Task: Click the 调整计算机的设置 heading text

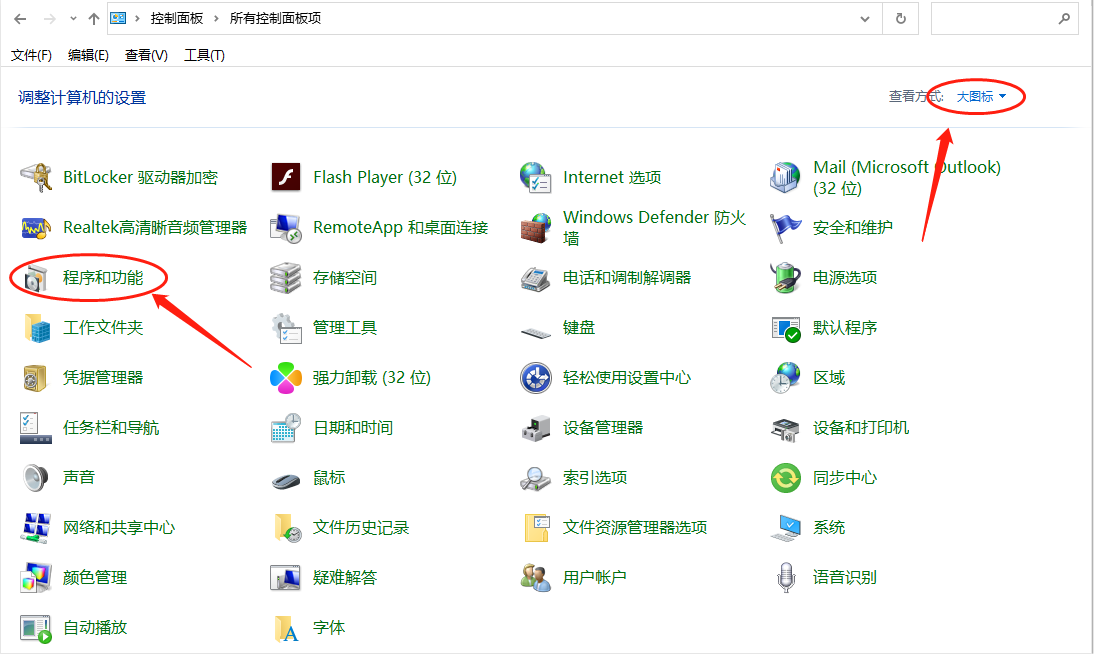Action: coord(82,98)
